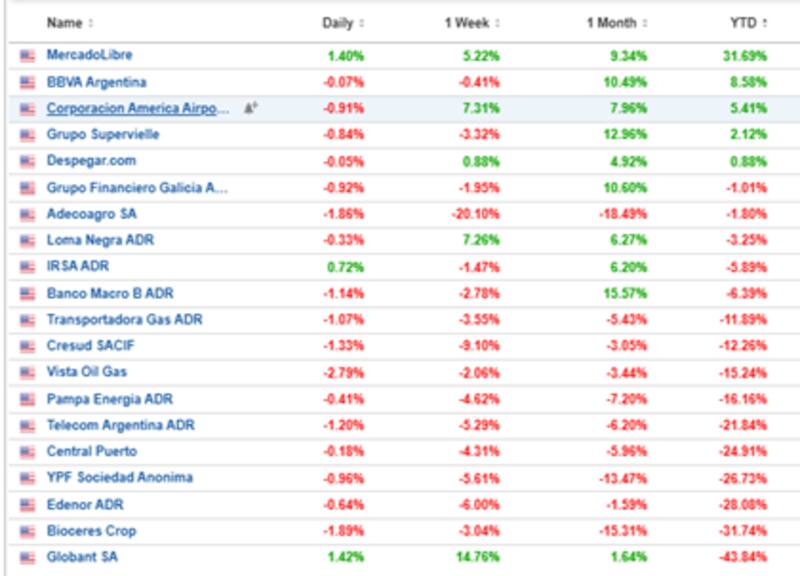Open the Corporacion America Airports stock link
Screen dimensions: 800x576
click(138, 108)
